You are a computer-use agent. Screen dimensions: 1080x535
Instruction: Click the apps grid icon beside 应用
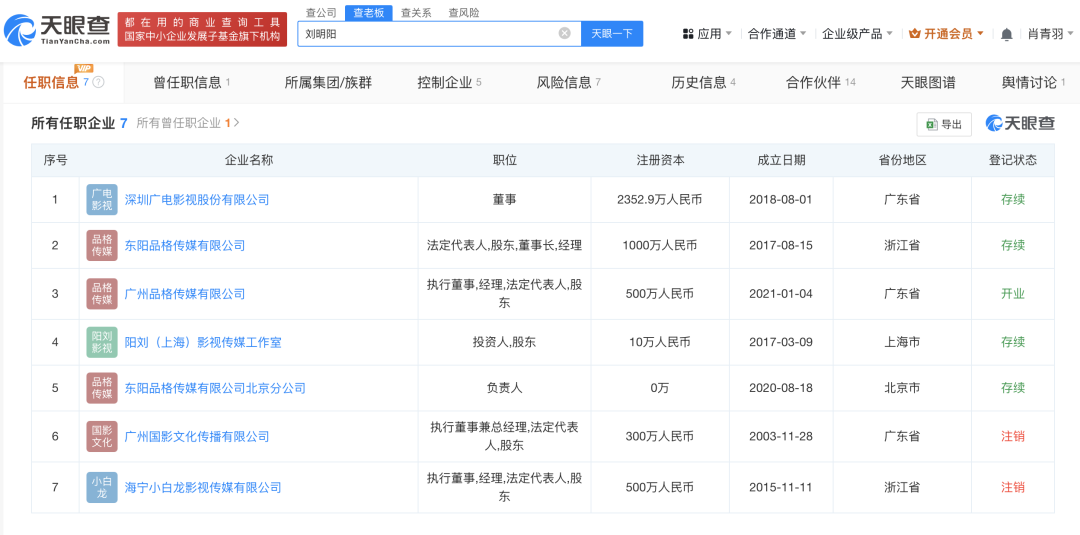click(687, 34)
